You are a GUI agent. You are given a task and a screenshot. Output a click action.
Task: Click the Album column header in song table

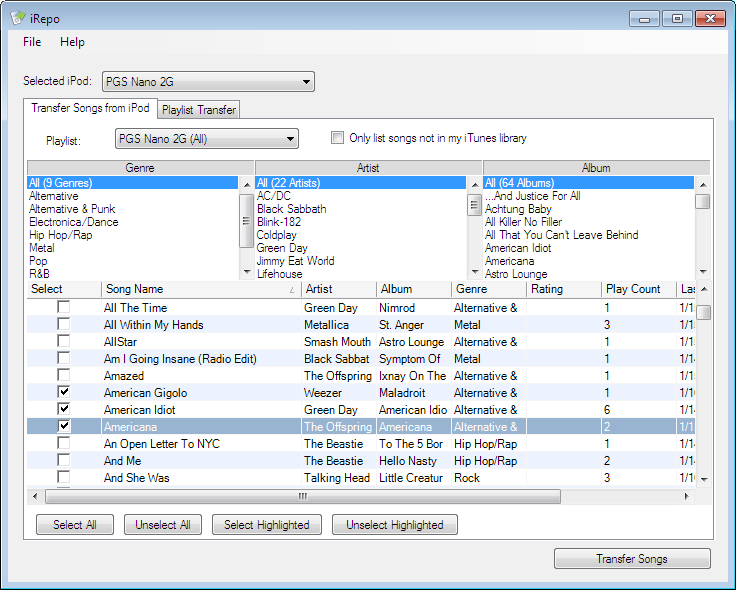[414, 289]
